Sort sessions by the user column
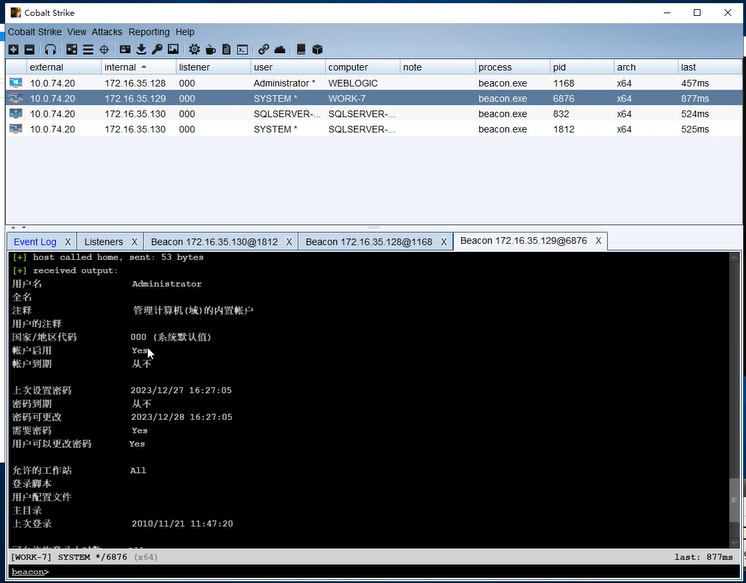This screenshot has height=583, width=746. pos(288,67)
